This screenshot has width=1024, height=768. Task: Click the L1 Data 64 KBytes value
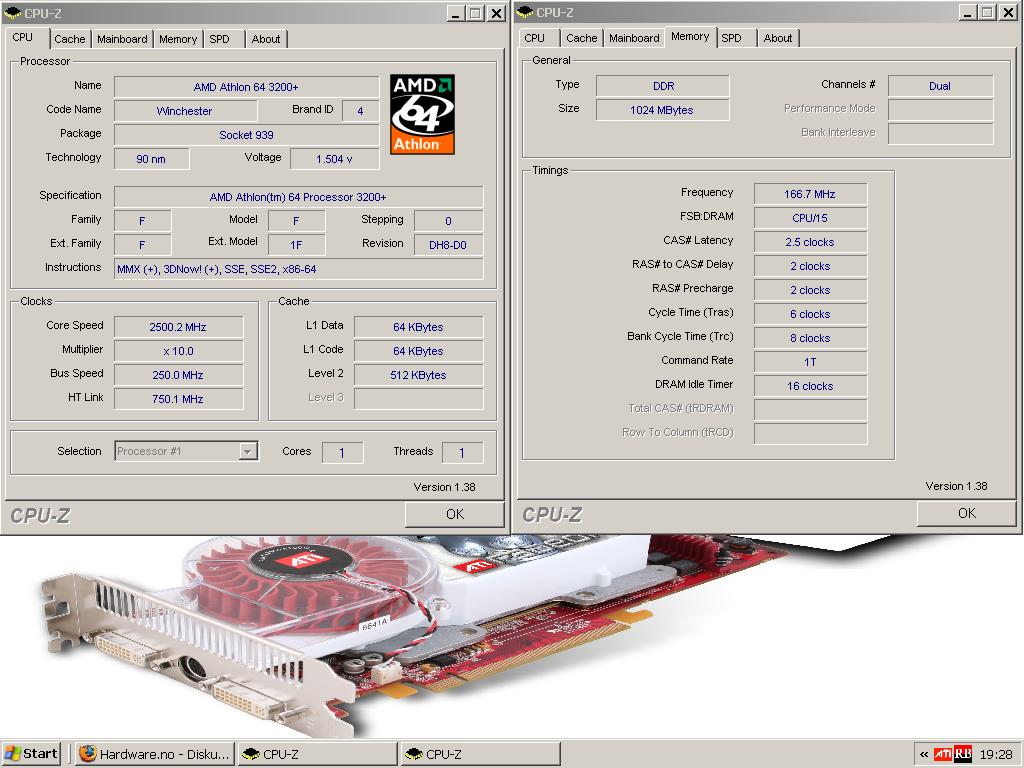[x=419, y=327]
